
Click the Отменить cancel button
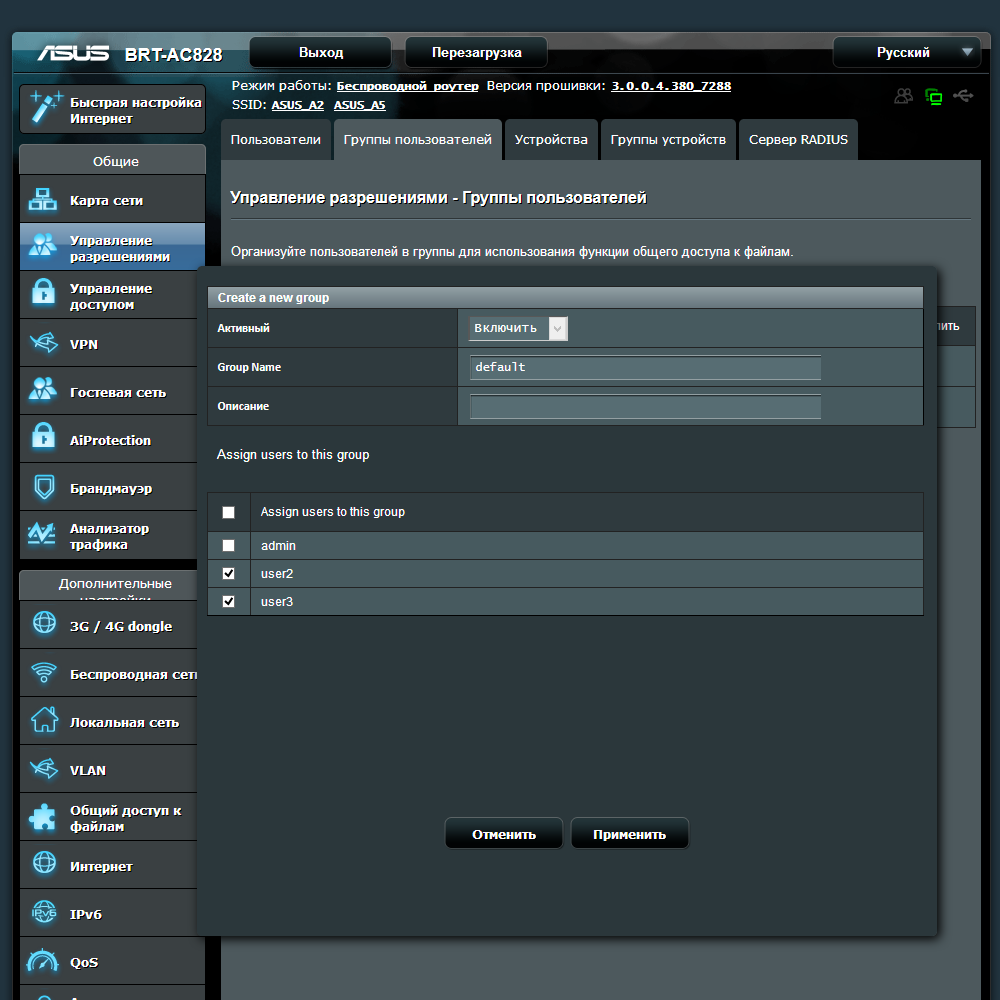tap(504, 834)
